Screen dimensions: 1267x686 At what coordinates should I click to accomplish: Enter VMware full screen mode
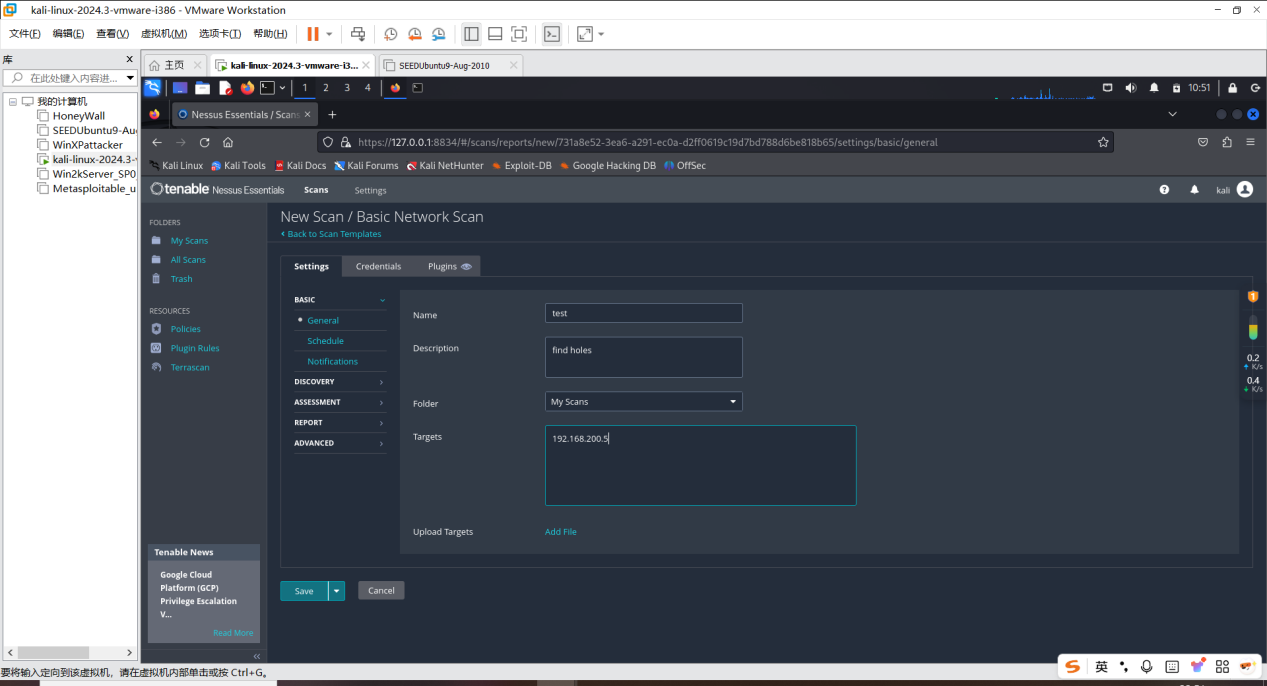pyautogui.click(x=519, y=34)
